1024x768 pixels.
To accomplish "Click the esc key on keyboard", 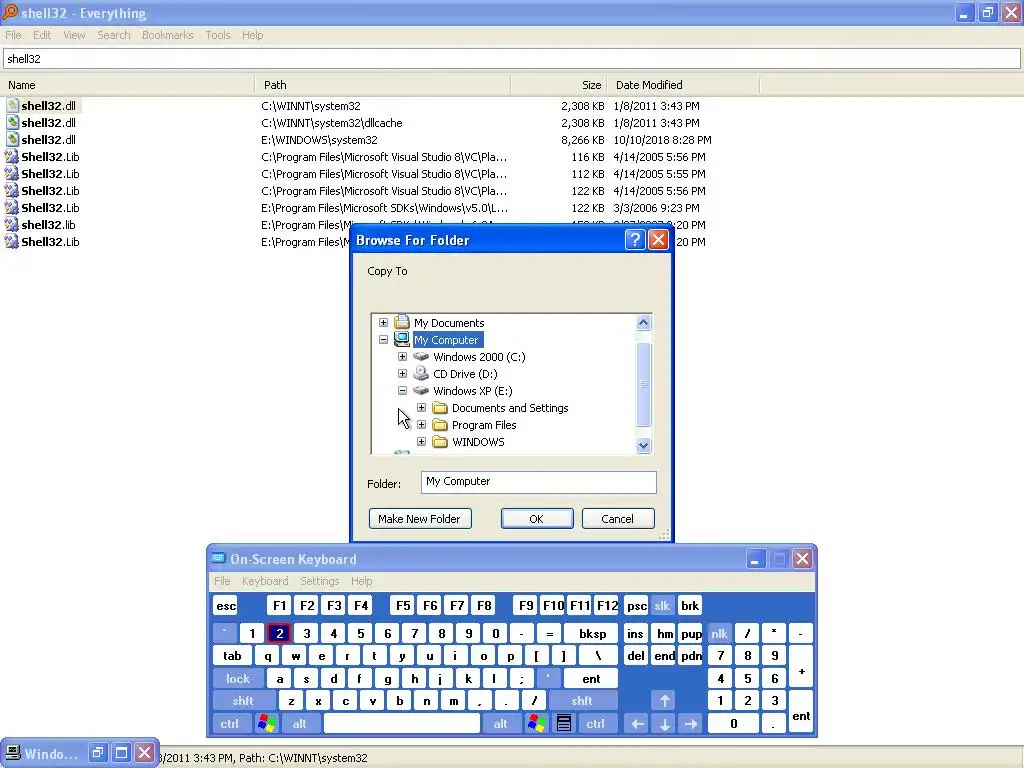I will tap(226, 605).
